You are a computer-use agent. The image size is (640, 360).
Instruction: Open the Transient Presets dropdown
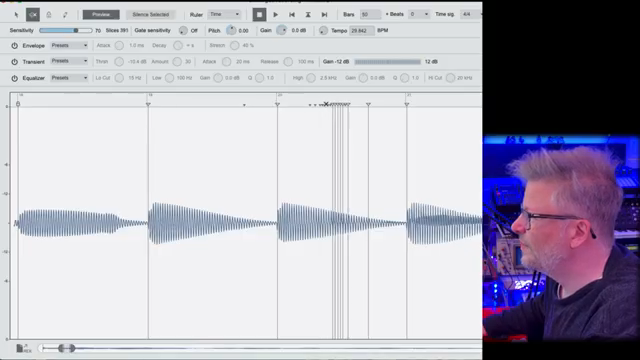click(69, 61)
